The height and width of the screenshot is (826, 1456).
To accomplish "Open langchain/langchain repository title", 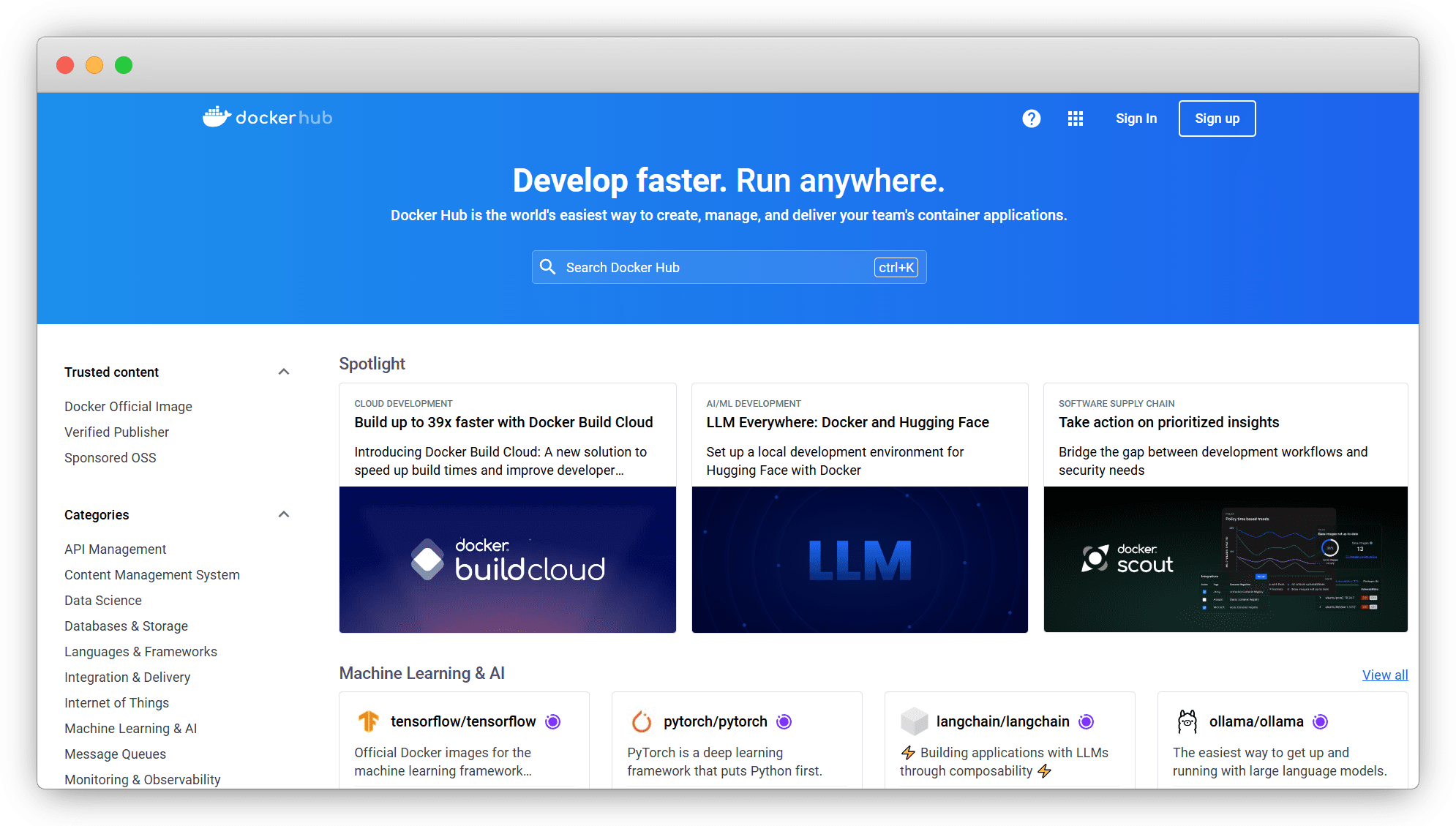I will [1002, 721].
